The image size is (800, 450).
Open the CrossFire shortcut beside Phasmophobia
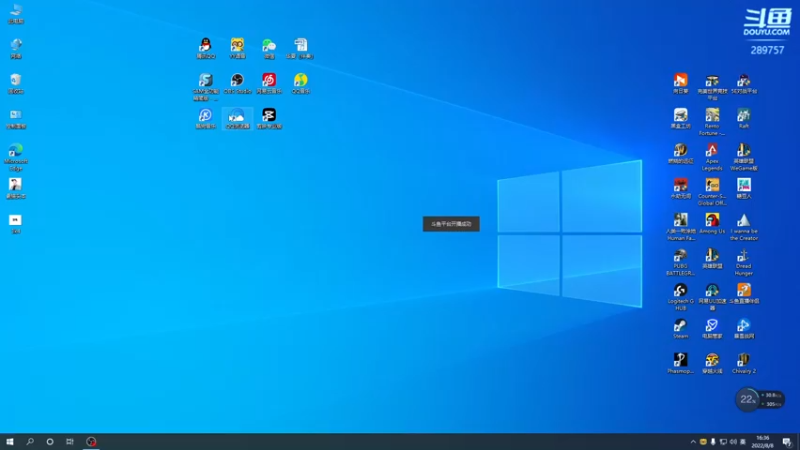[712, 364]
